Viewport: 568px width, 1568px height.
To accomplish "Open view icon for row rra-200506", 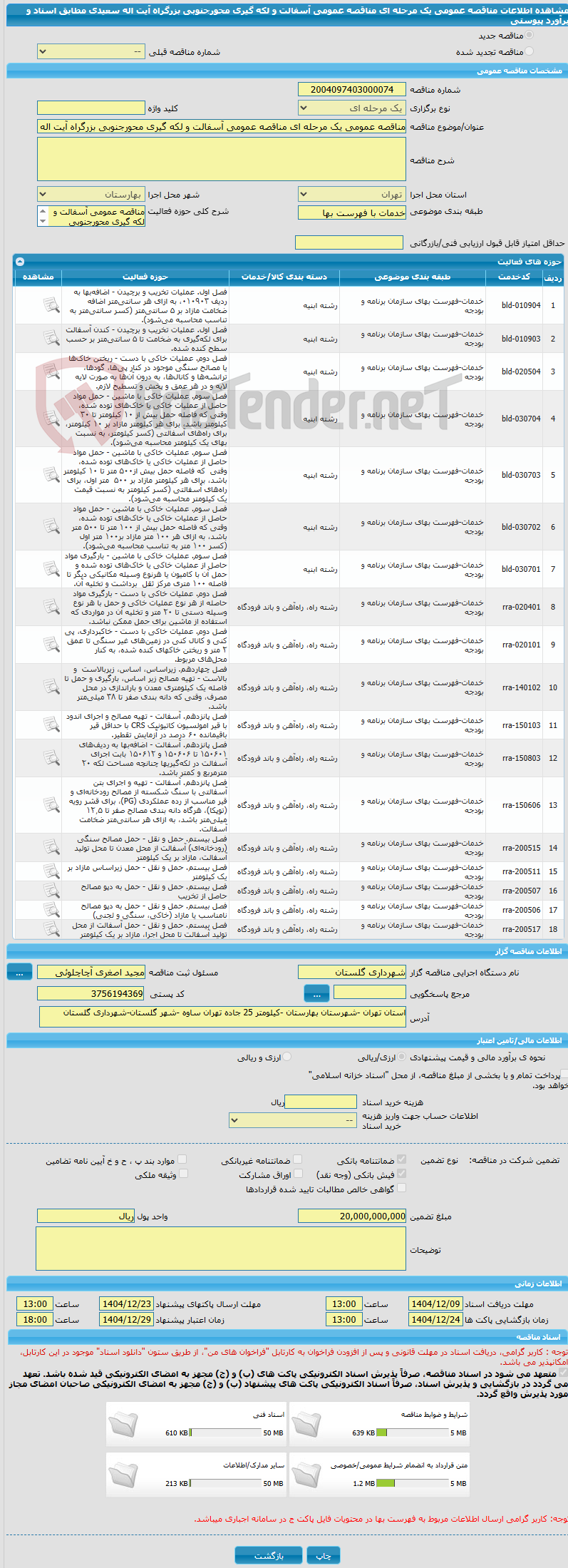I will pos(51,910).
